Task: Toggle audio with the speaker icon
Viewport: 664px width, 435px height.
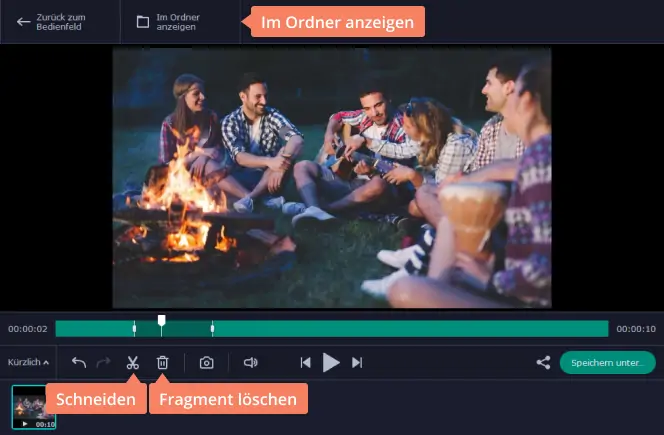Action: (251, 363)
